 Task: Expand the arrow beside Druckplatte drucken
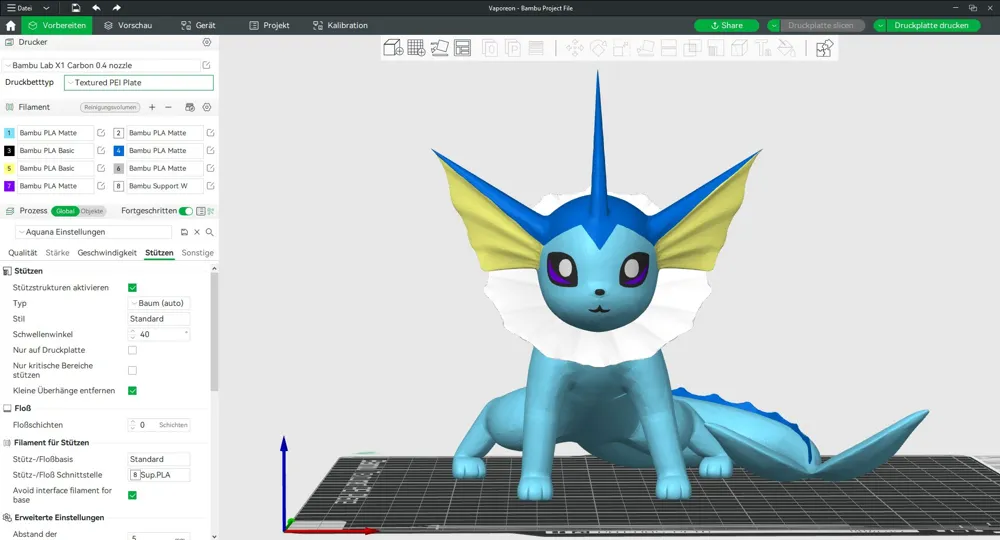tap(880, 26)
